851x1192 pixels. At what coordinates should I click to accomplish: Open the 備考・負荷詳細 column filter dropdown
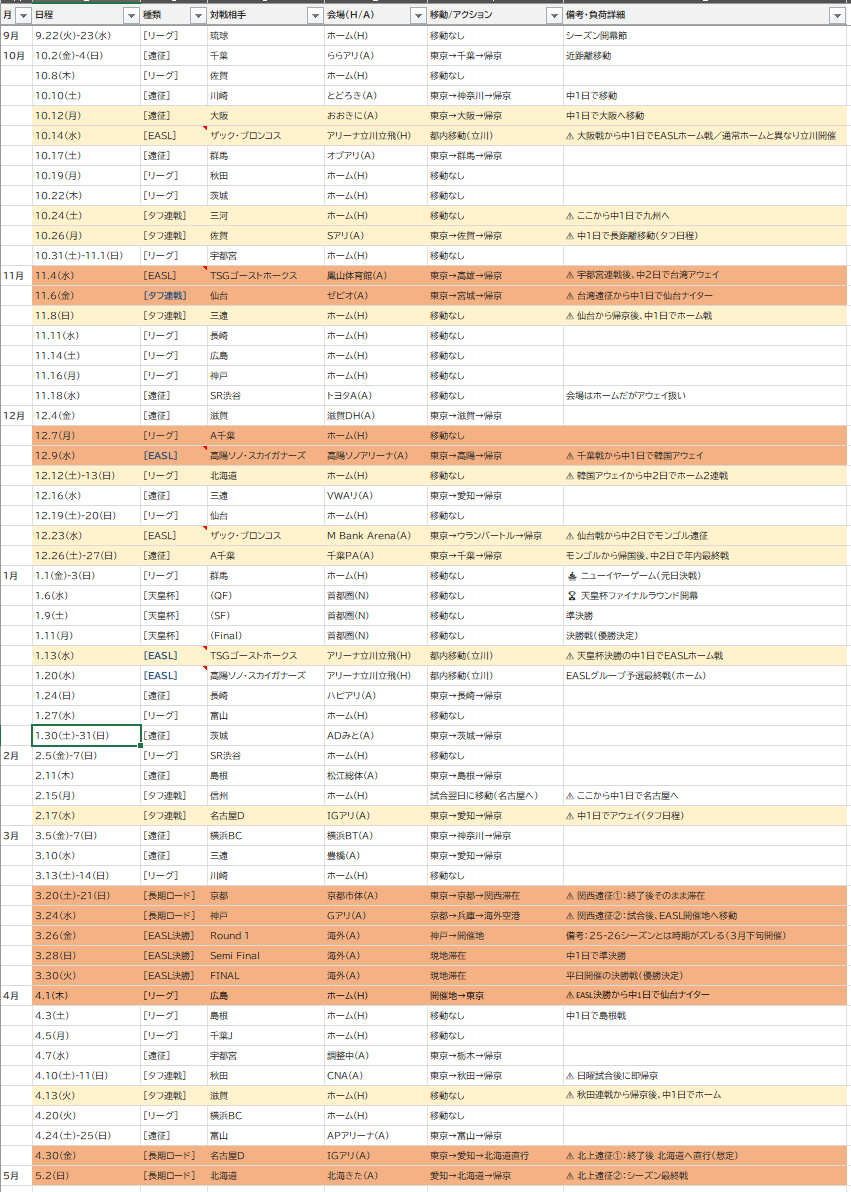[838, 15]
